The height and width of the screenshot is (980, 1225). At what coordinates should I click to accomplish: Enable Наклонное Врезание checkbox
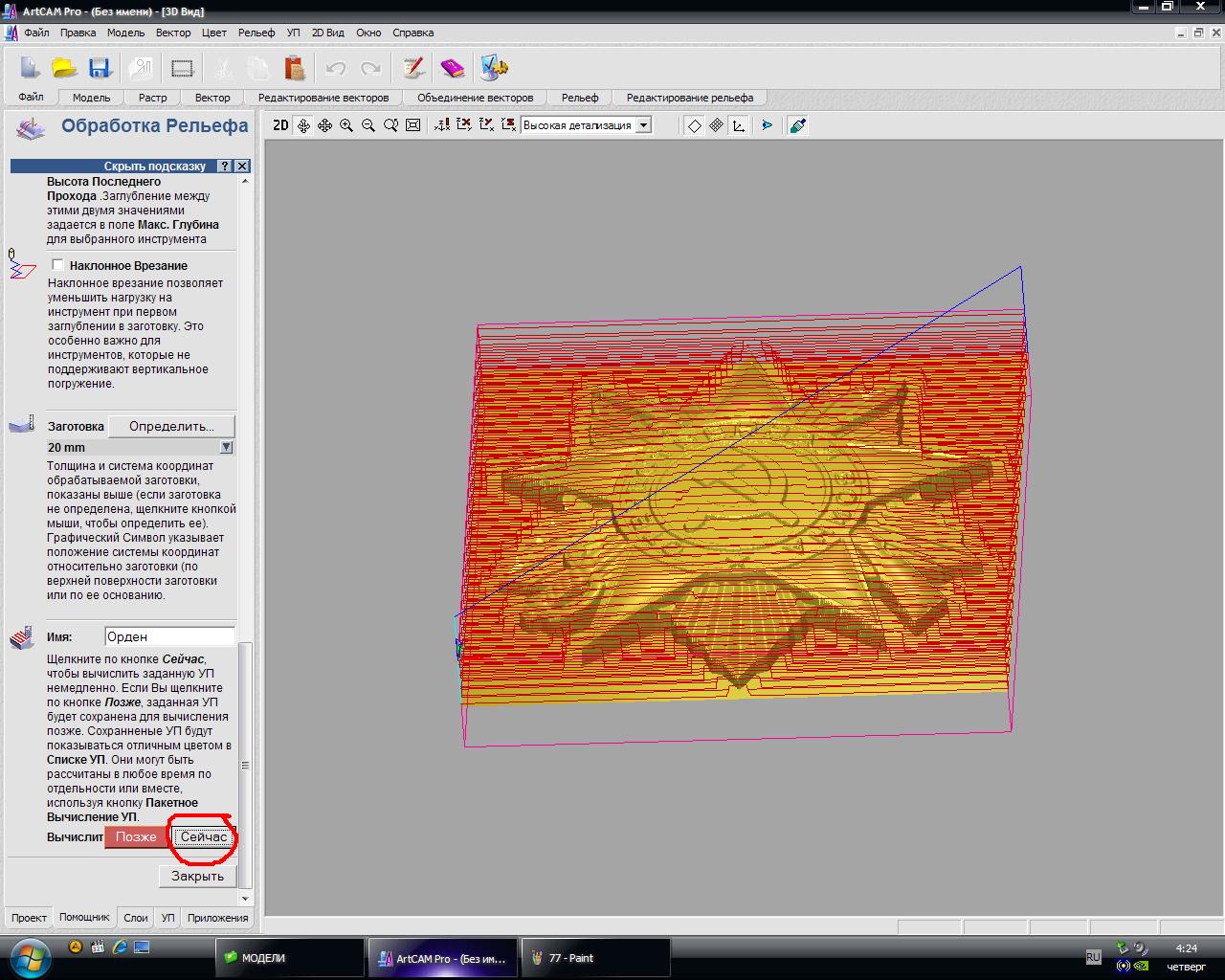pyautogui.click(x=58, y=265)
